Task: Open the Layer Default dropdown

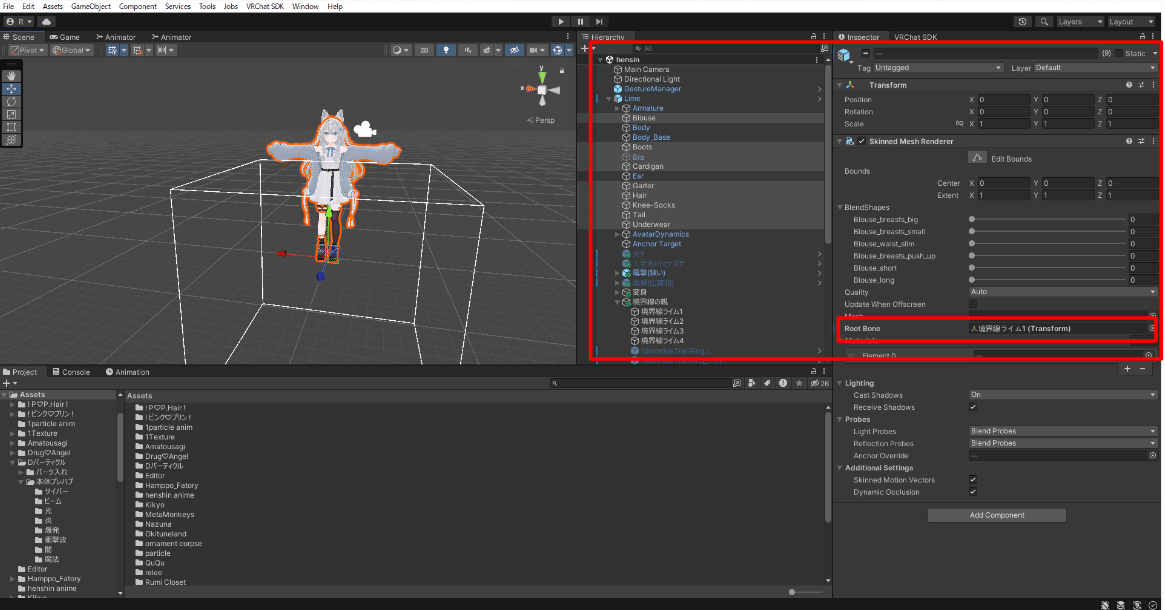Action: 1095,68
